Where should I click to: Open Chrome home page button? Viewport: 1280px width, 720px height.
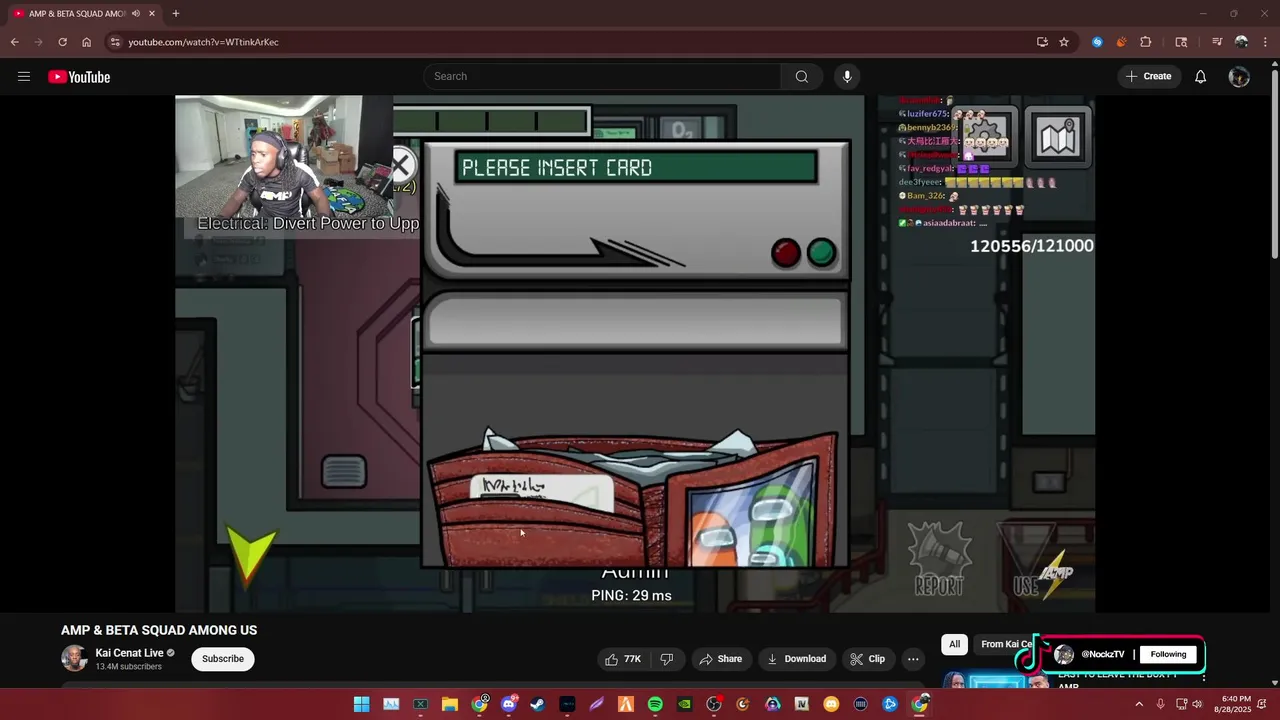coord(86,42)
